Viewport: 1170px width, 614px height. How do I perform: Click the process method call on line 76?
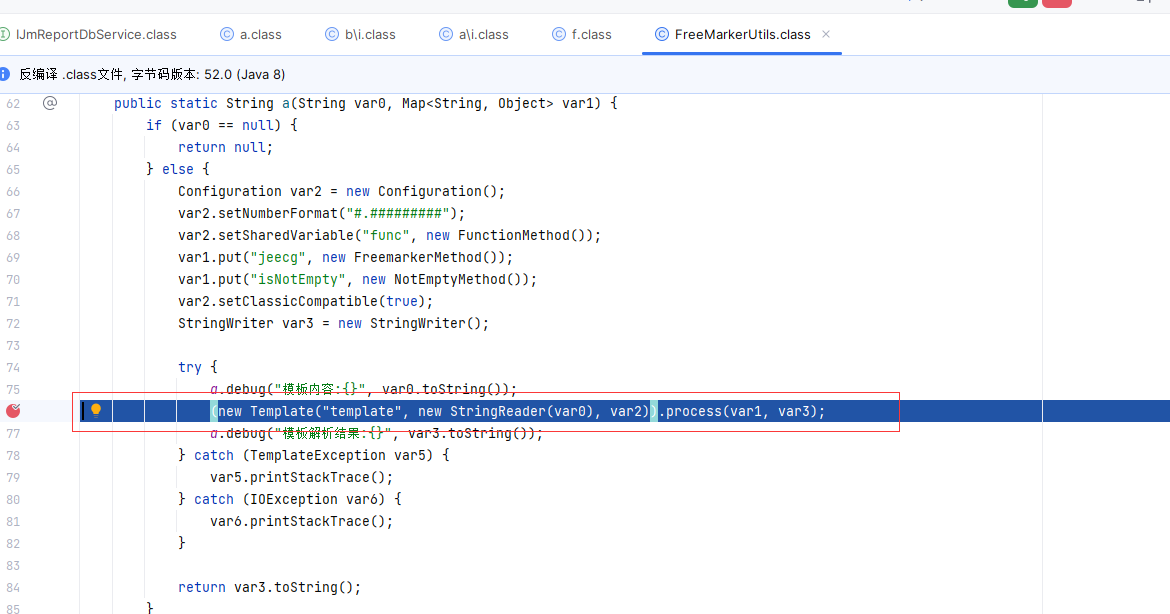coord(693,411)
